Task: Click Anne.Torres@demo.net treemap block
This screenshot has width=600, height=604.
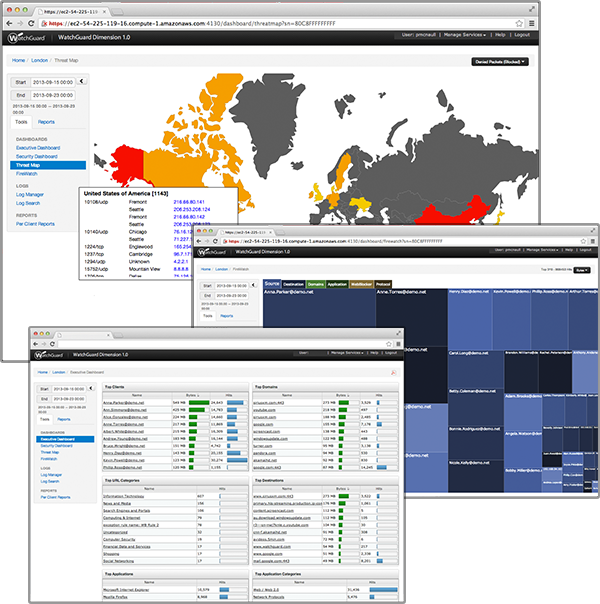Action: click(x=411, y=317)
